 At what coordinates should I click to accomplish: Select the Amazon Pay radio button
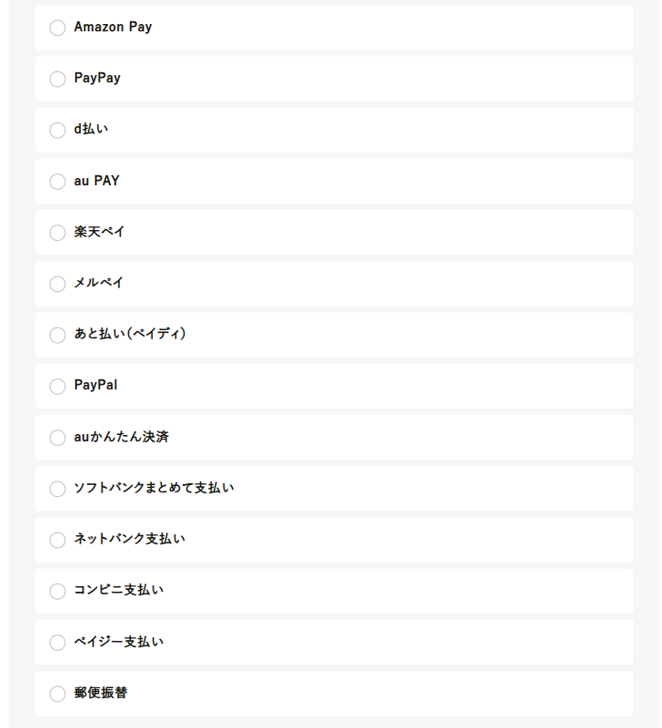click(x=58, y=28)
